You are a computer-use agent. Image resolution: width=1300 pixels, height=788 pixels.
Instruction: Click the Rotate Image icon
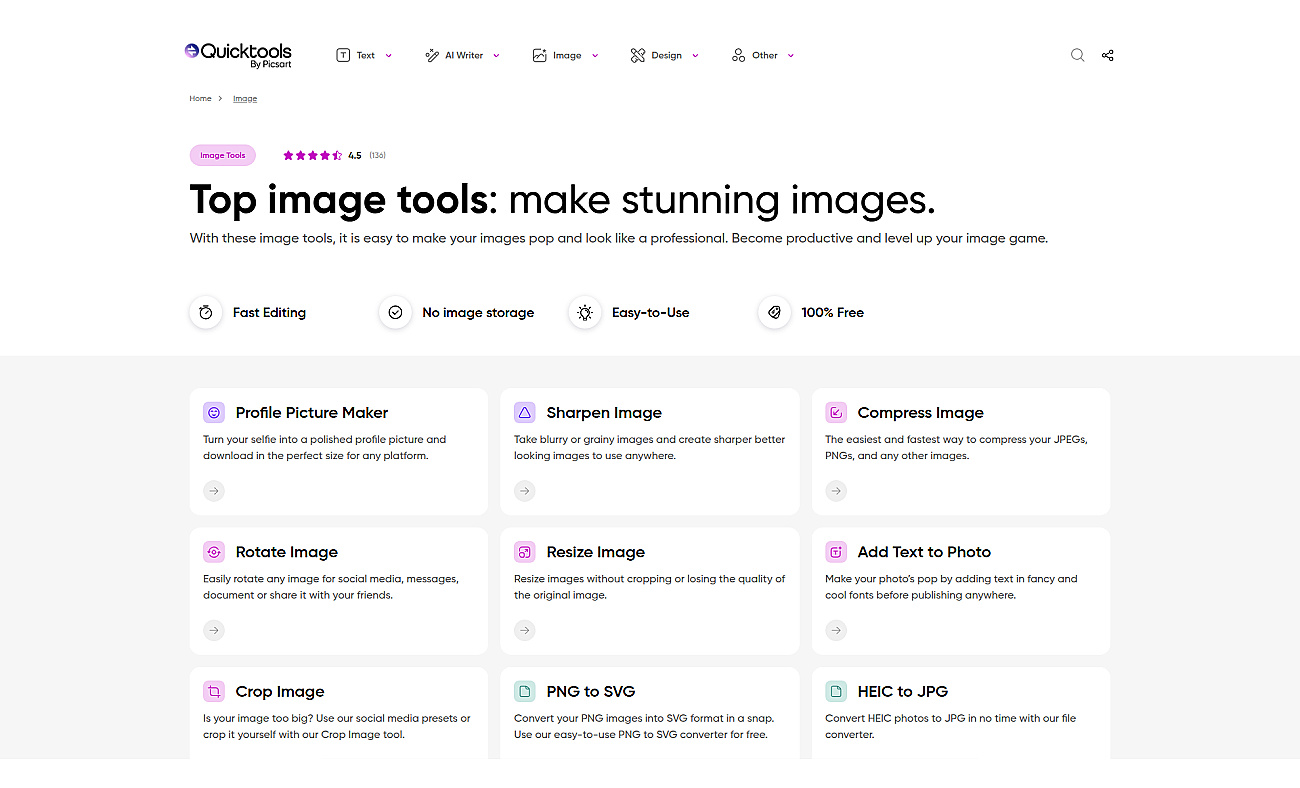214,552
